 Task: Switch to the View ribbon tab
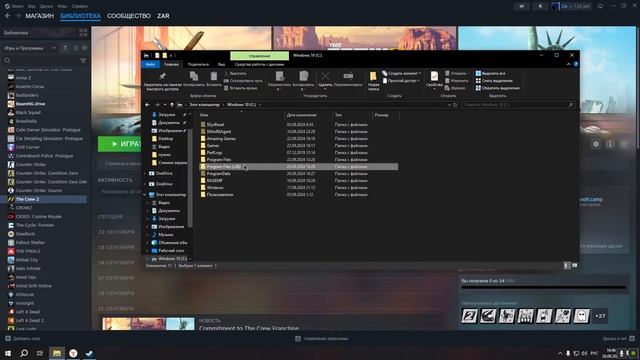[221, 64]
